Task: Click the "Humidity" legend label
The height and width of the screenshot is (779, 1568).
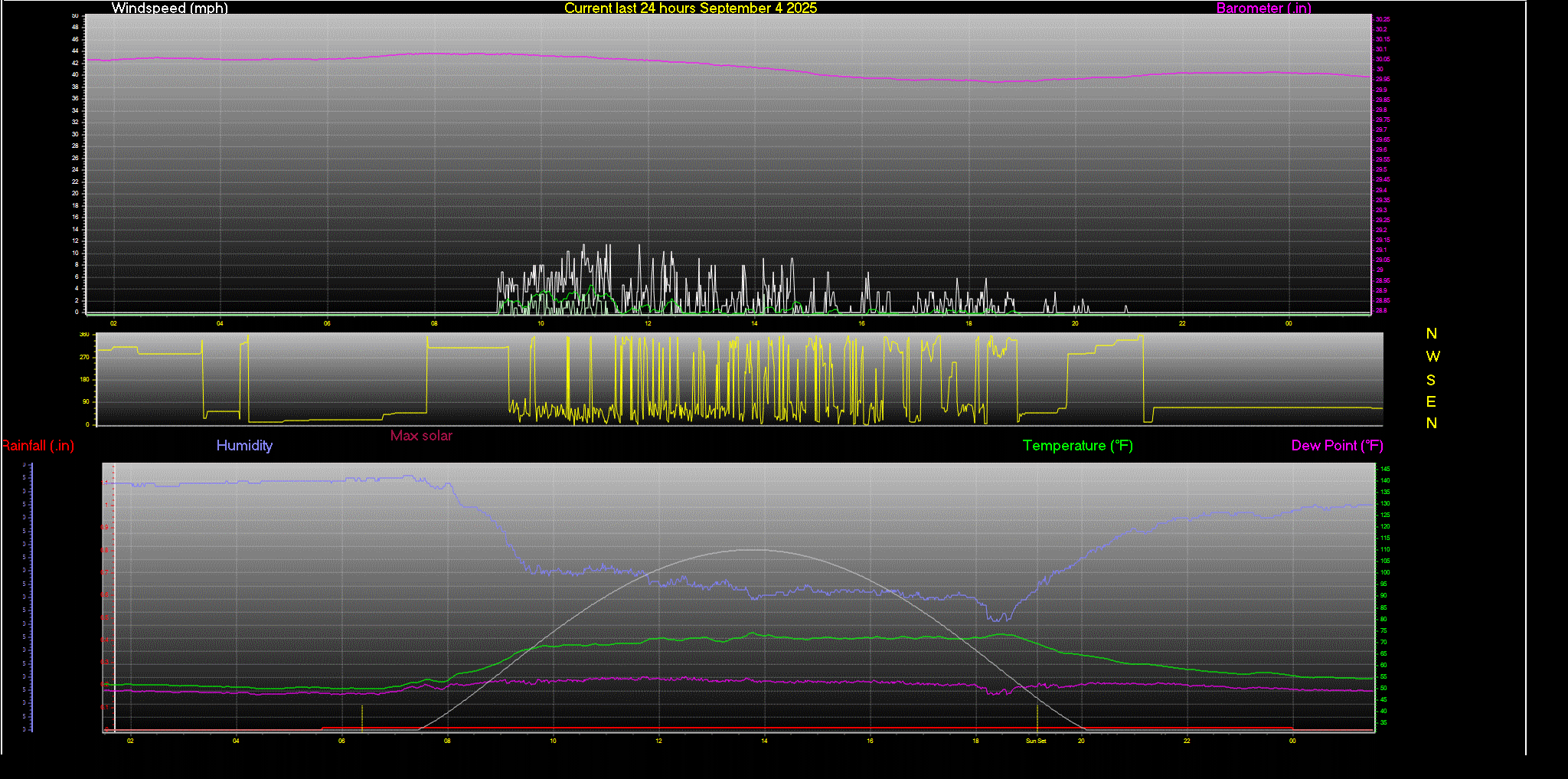Action: 244,446
